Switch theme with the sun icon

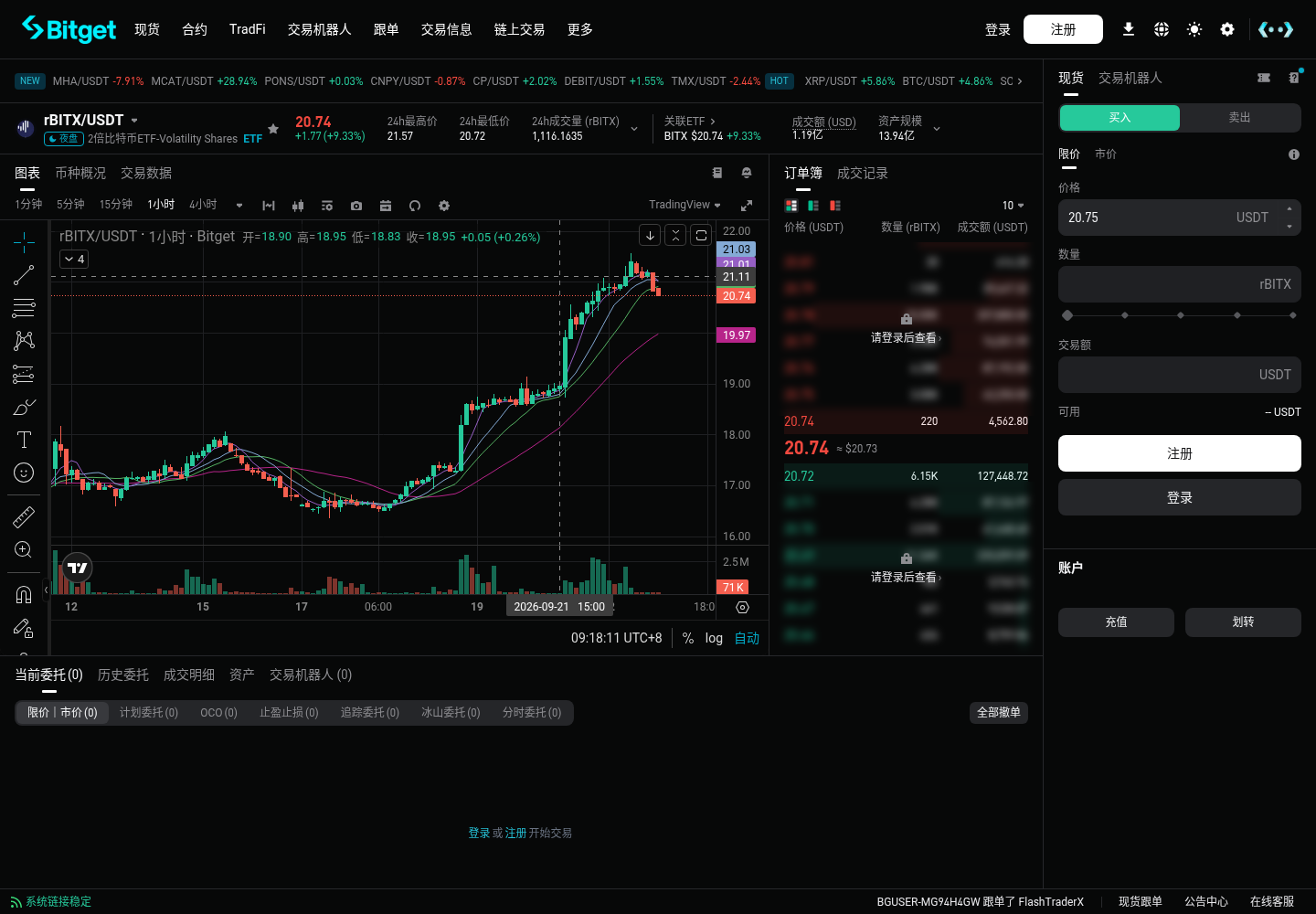1194,29
